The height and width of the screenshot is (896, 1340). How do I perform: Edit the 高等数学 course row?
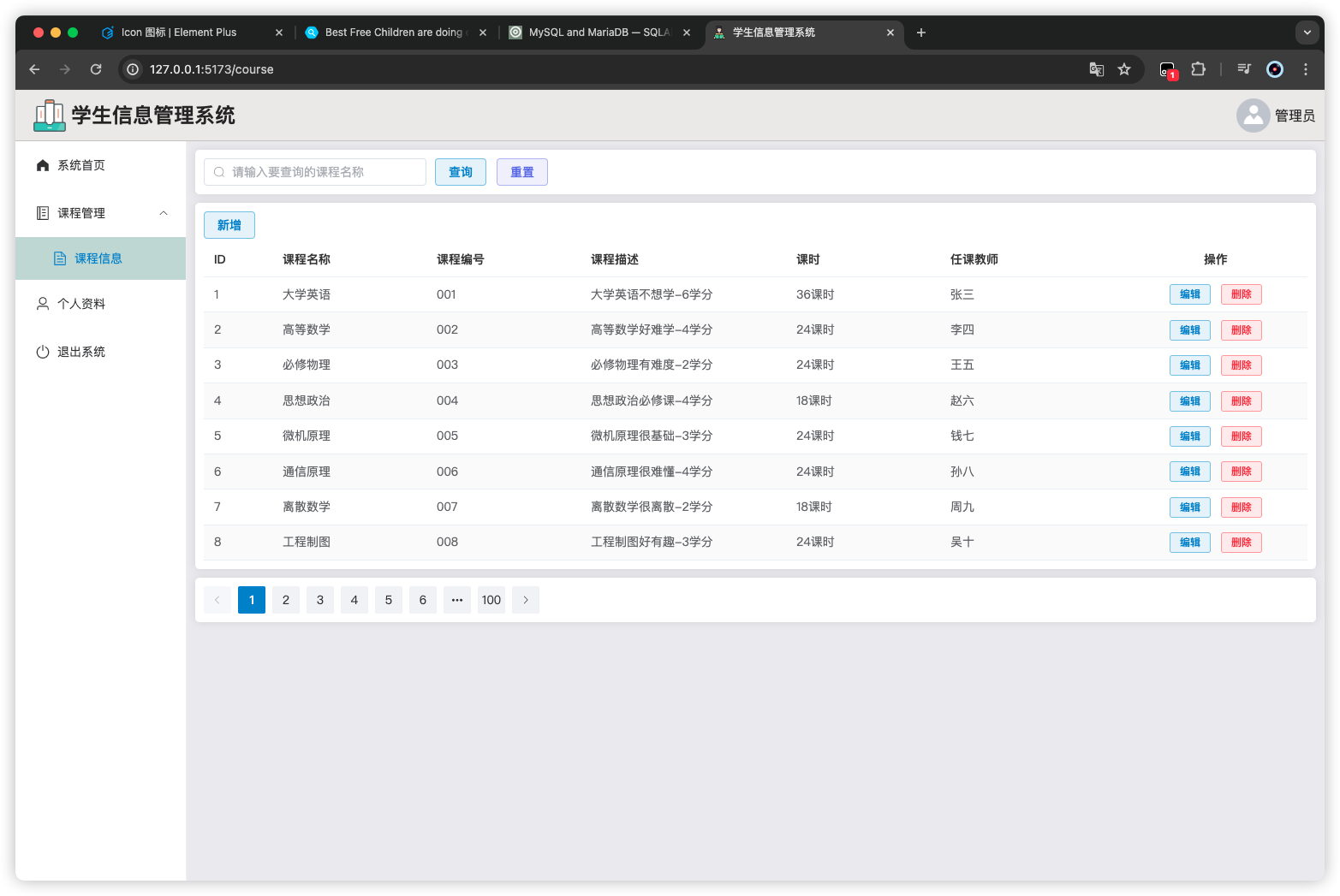pyautogui.click(x=1190, y=330)
